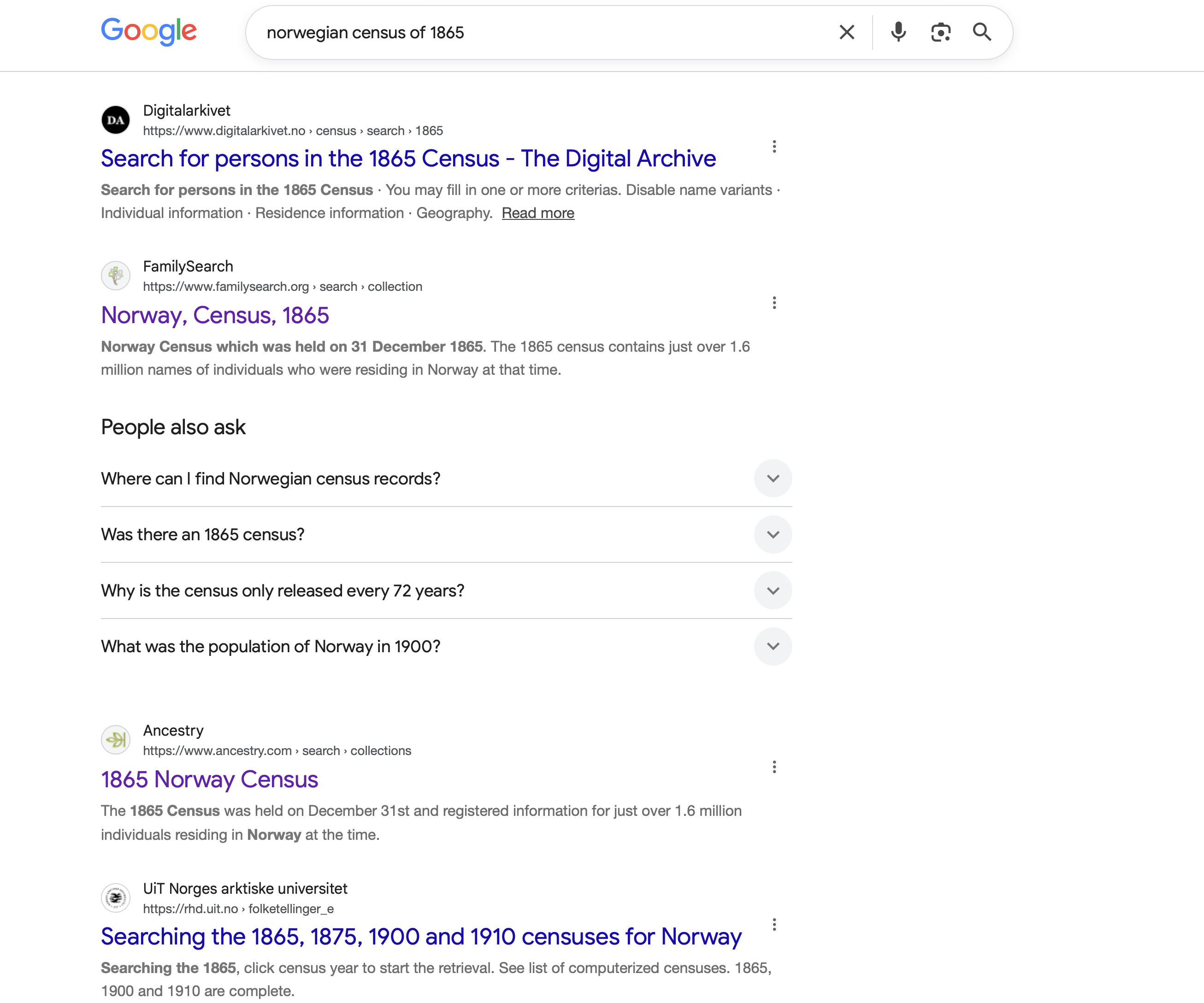Clear the search query with X
The height and width of the screenshot is (1003, 1204).
tap(847, 32)
